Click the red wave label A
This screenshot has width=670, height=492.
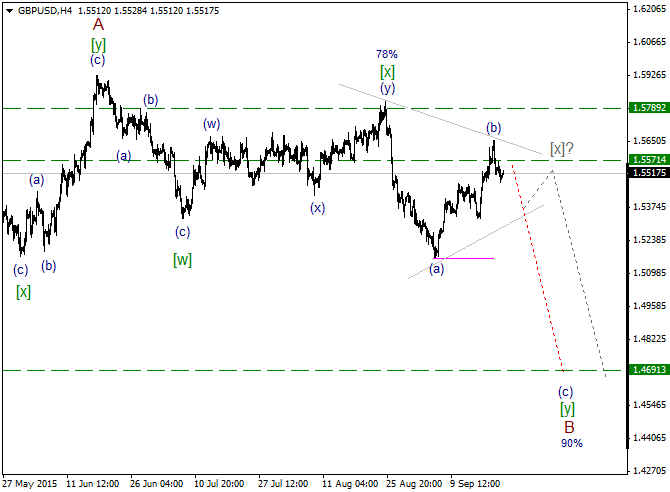pos(98,25)
